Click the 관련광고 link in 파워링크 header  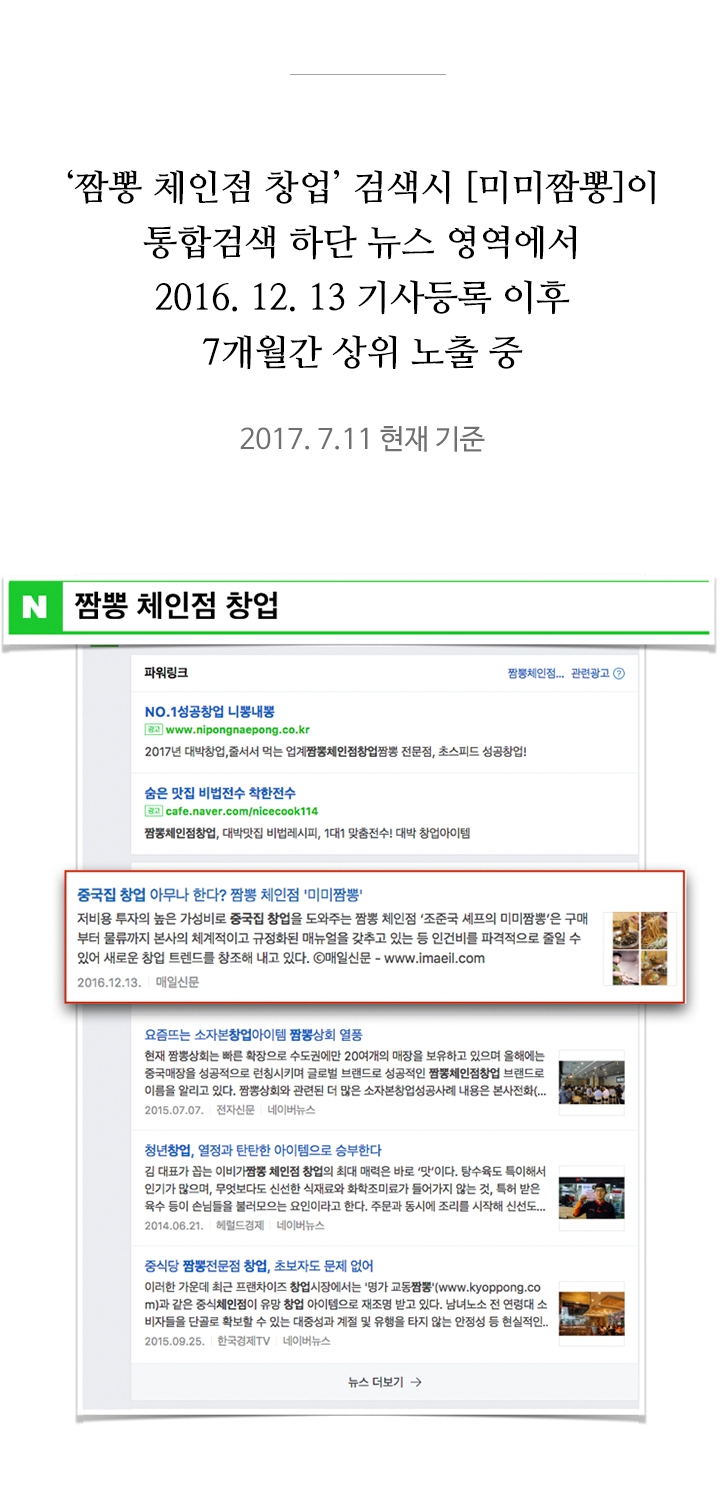click(590, 674)
